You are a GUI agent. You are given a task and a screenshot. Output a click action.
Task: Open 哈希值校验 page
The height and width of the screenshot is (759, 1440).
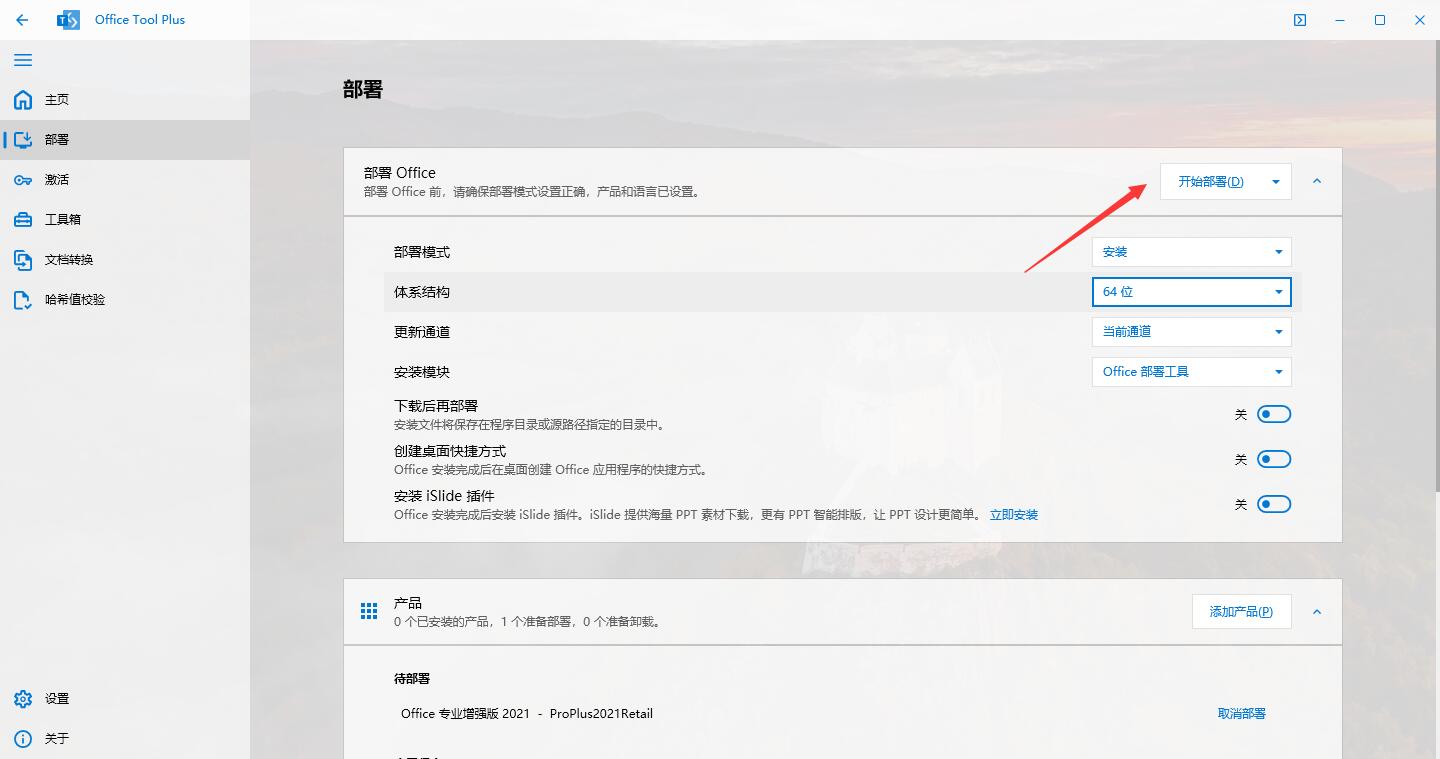125,300
